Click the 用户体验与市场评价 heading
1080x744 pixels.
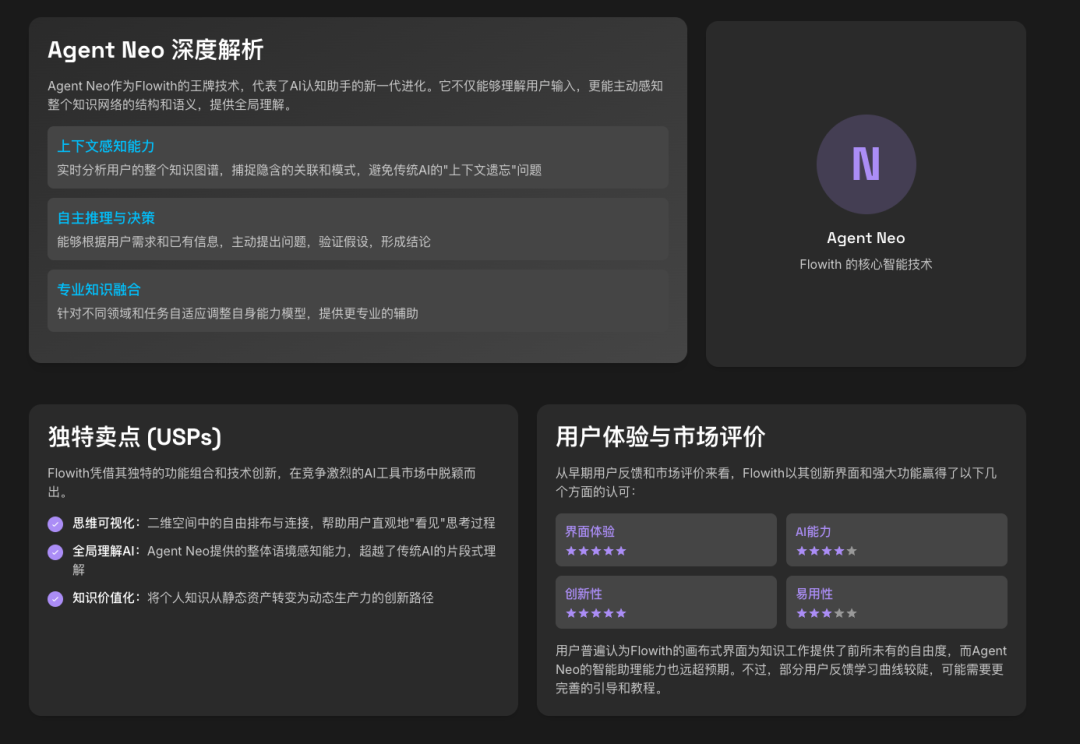tap(660, 437)
